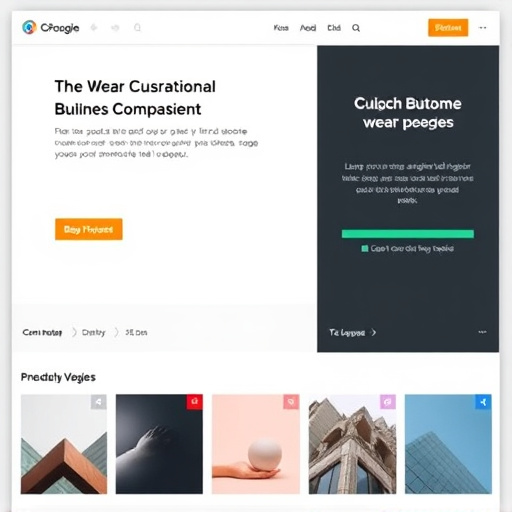Click the green progress bar in dark panel
The height and width of the screenshot is (512, 512).
(x=408, y=234)
